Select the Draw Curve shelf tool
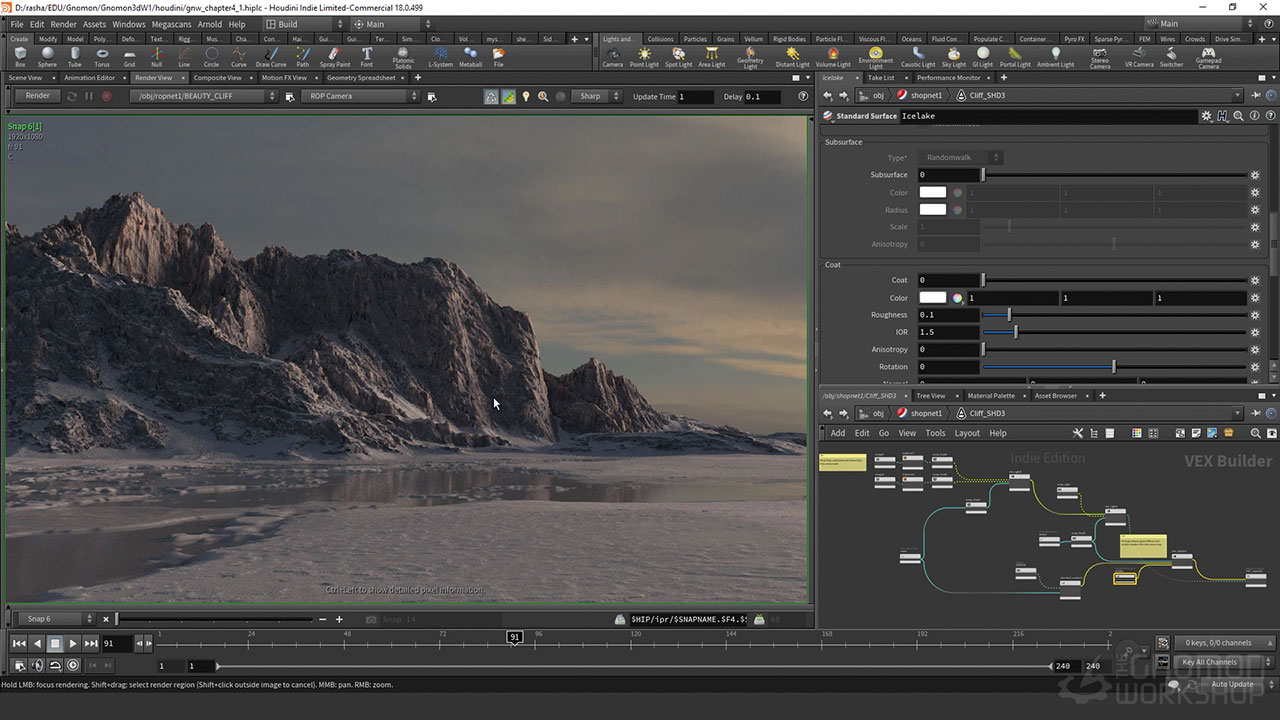The width and height of the screenshot is (1280, 720). click(x=271, y=57)
